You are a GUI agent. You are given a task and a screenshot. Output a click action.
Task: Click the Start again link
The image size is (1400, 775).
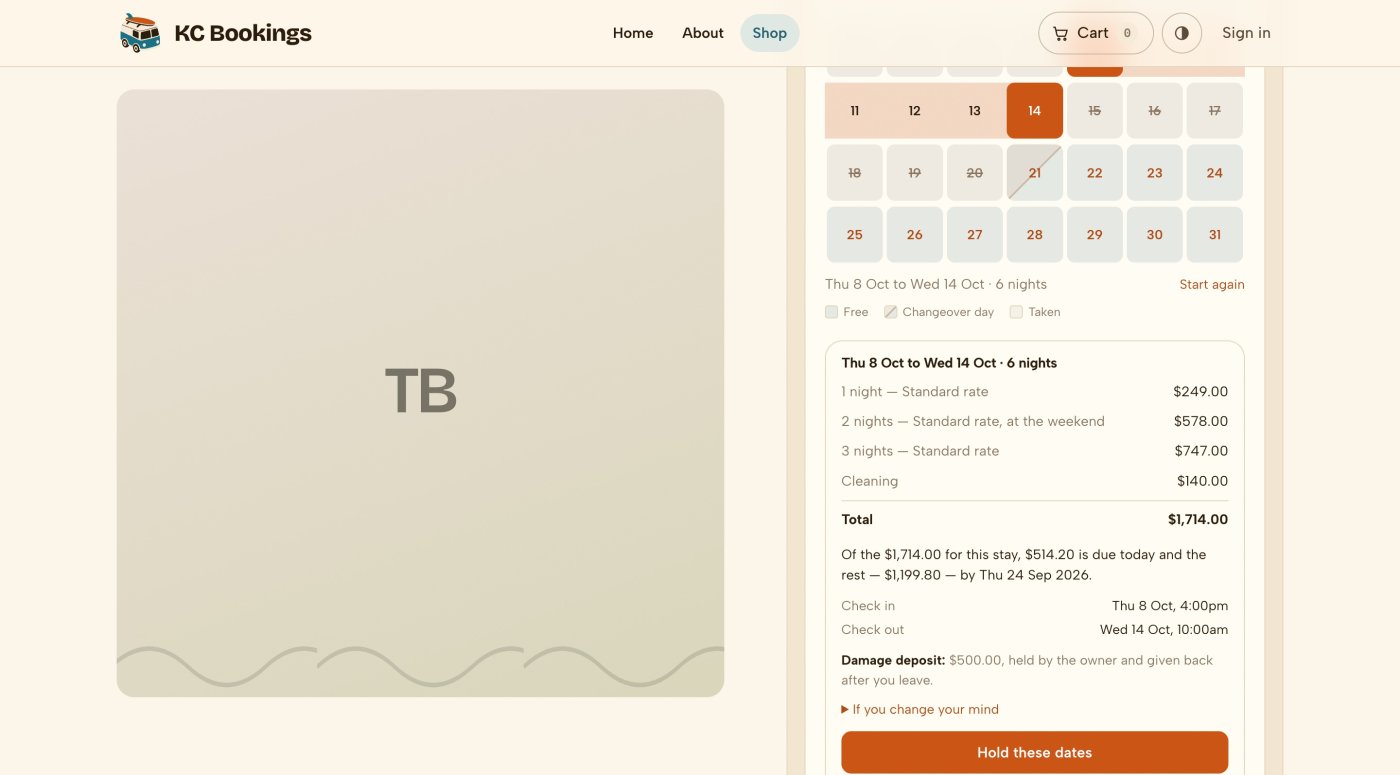(1212, 284)
